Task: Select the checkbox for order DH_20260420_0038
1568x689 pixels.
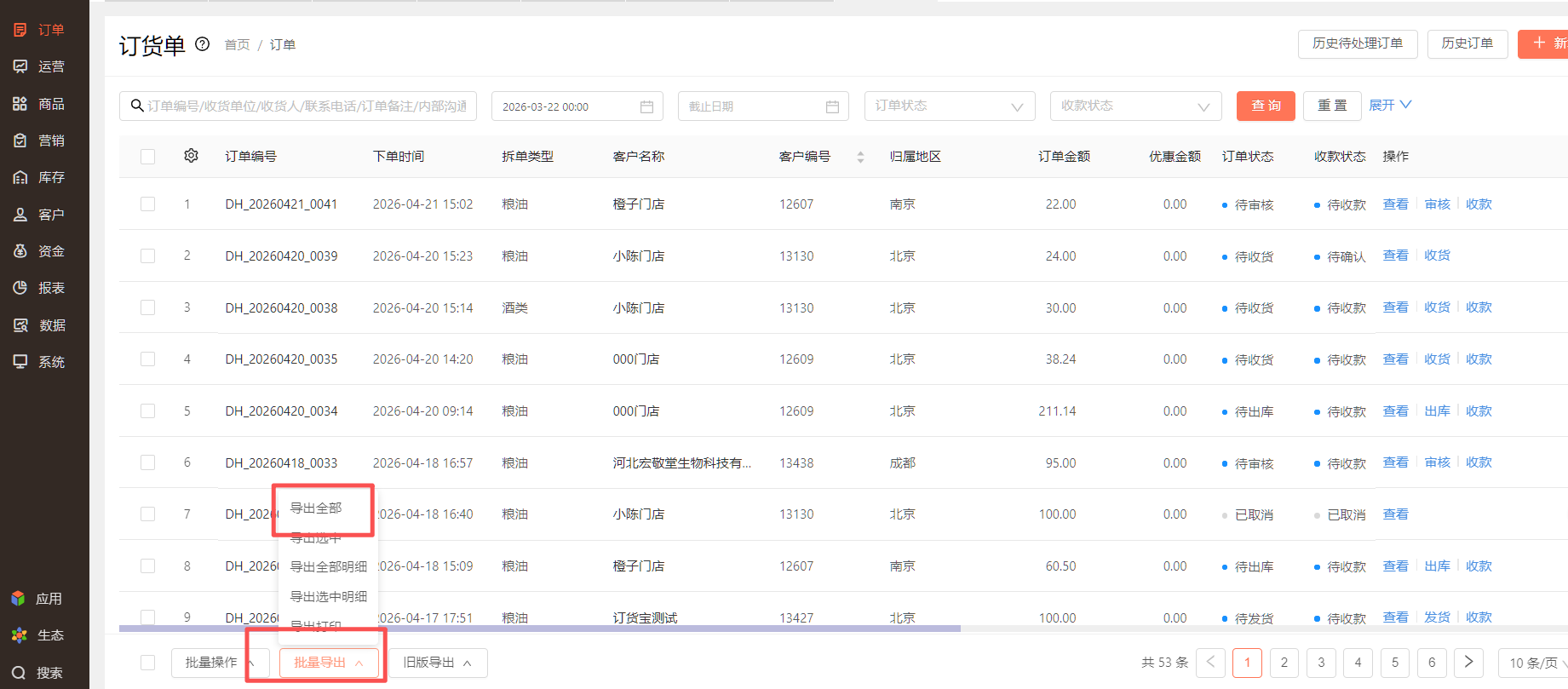Action: pos(148,307)
